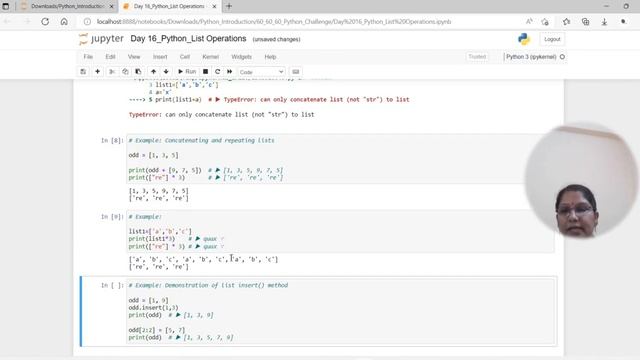View site information icon
Viewport: 640px width, 360px height.
pos(87,22)
